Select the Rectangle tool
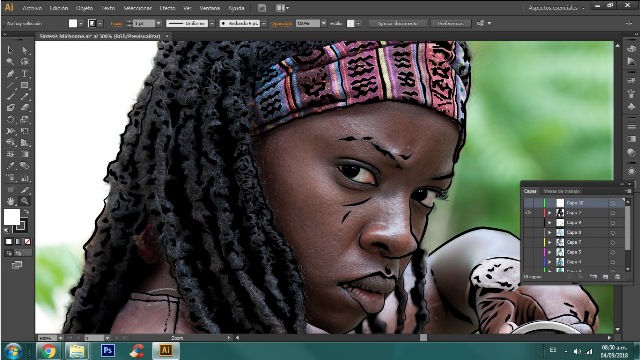The width and height of the screenshot is (640, 360). click(x=24, y=85)
